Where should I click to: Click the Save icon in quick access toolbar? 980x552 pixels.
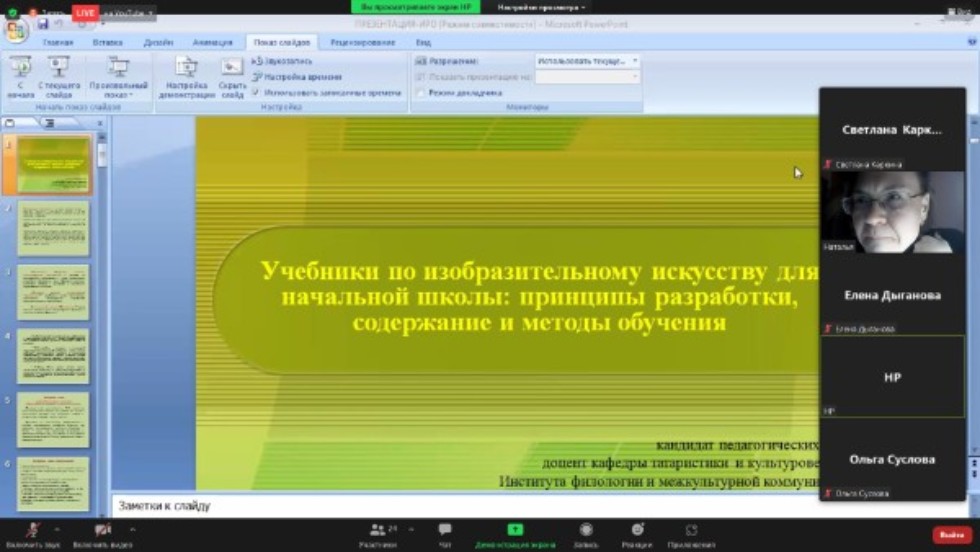[42, 24]
